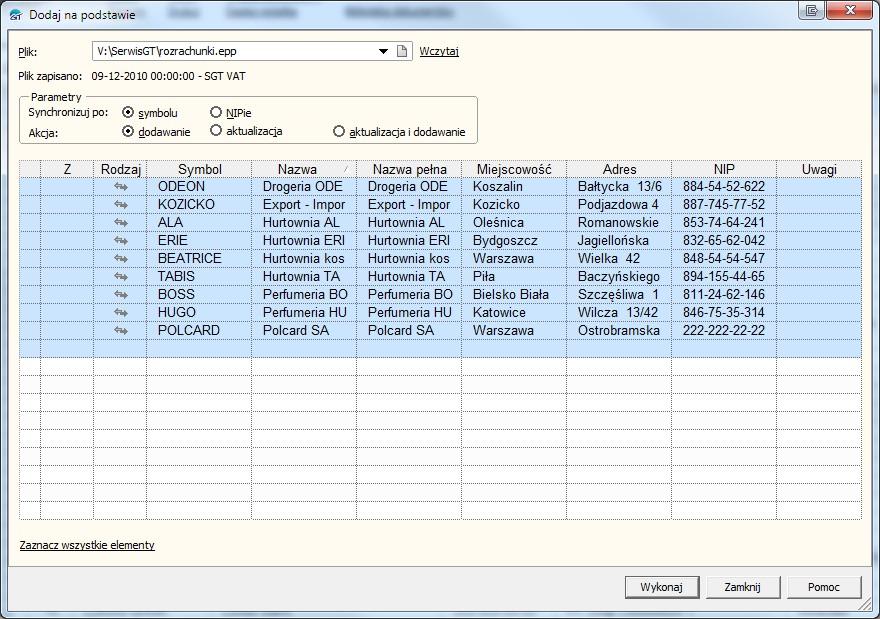Click the Szczęśliwa 1 address cell
This screenshot has height=619, width=880.
coord(619,294)
